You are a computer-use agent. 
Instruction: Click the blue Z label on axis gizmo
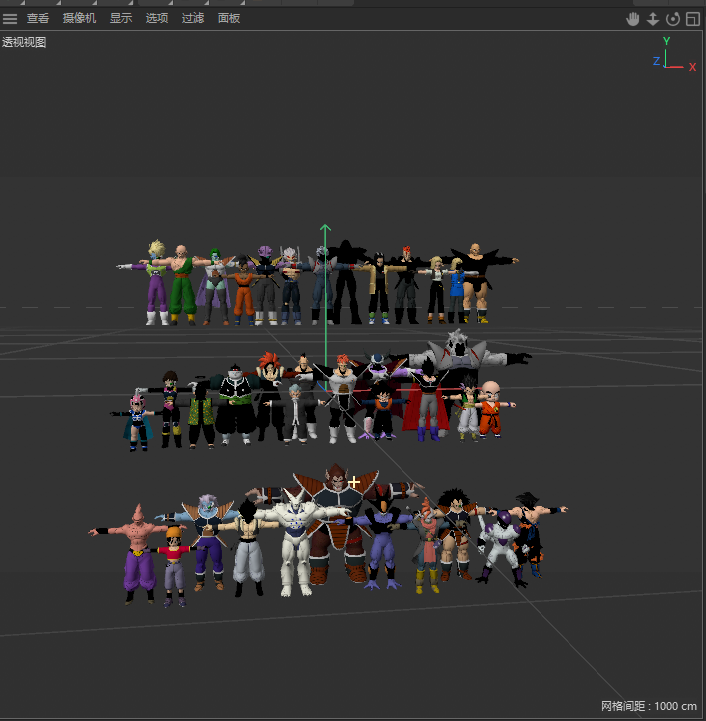[656, 61]
